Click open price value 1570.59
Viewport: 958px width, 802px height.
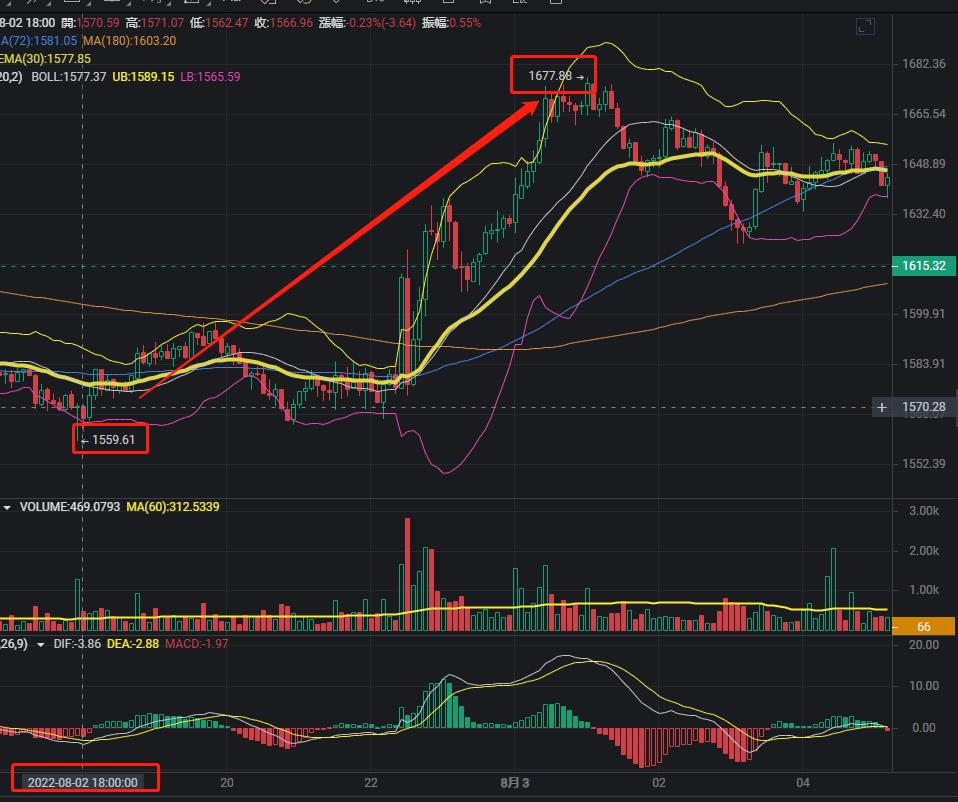pos(98,23)
